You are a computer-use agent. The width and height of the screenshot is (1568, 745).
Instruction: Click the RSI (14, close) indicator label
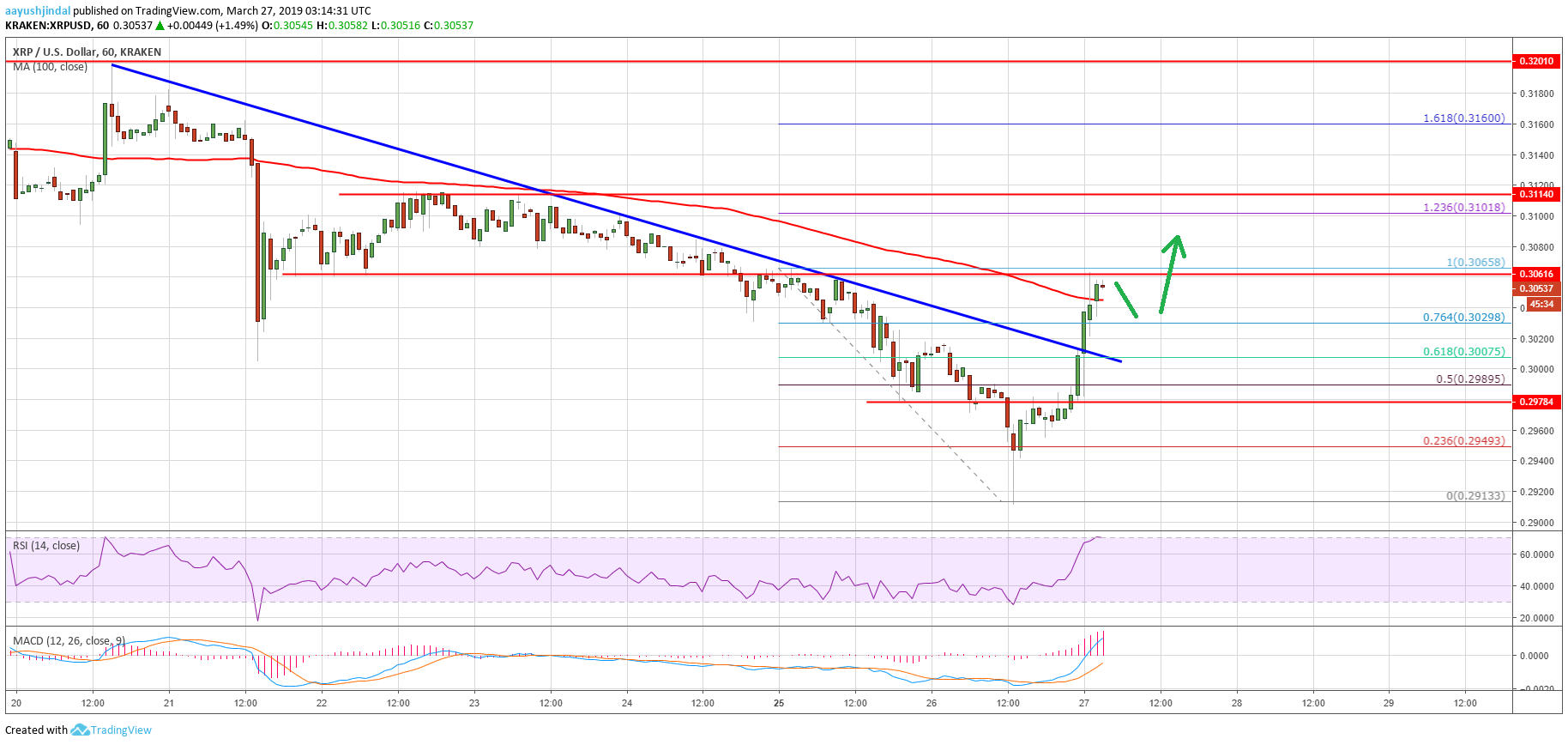46,546
